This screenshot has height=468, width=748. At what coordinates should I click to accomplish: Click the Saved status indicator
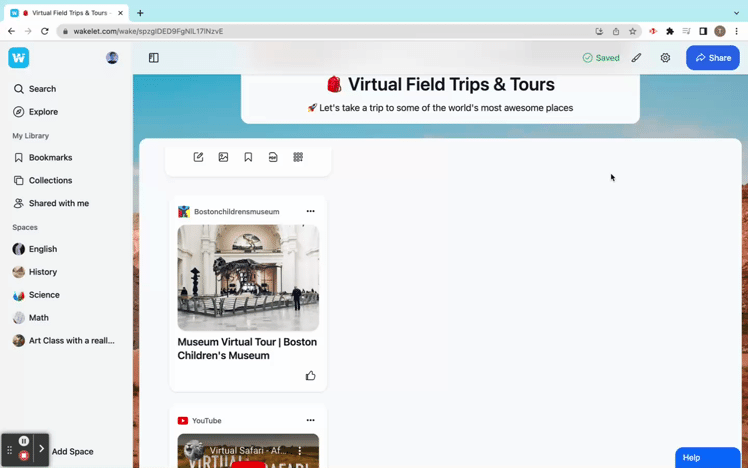(x=601, y=58)
